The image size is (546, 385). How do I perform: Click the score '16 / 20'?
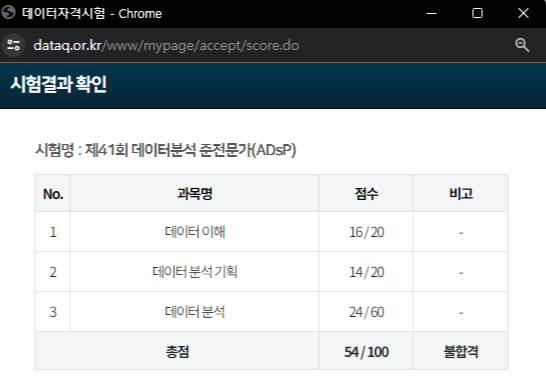coord(366,232)
